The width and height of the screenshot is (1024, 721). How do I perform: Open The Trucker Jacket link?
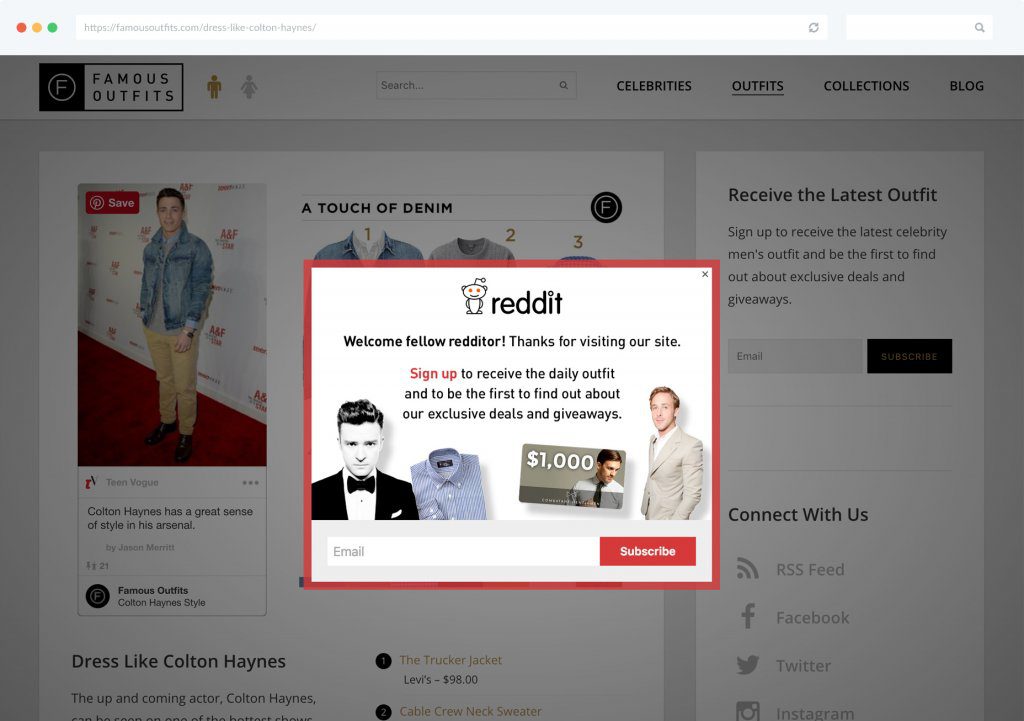coord(449,660)
